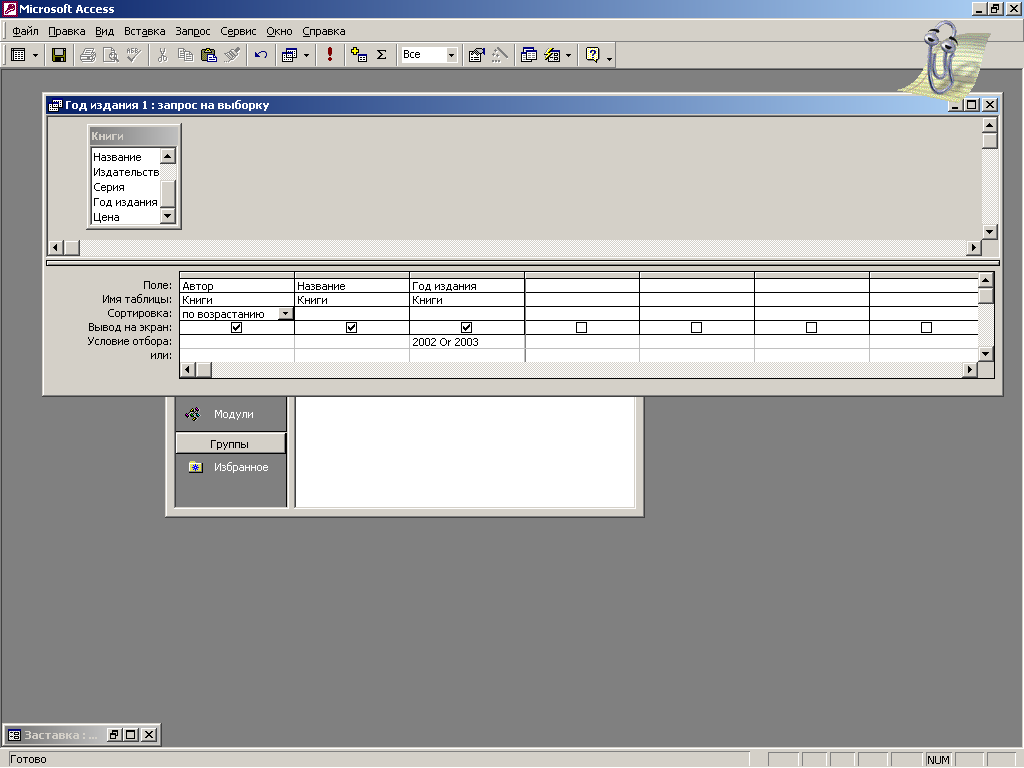Open the sort order dropdown 'по возрастанию'
Image resolution: width=1024 pixels, height=768 pixels.
point(285,313)
